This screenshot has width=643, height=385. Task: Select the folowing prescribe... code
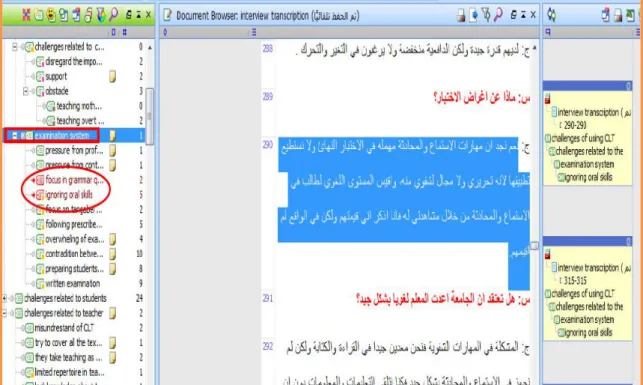coord(74,224)
